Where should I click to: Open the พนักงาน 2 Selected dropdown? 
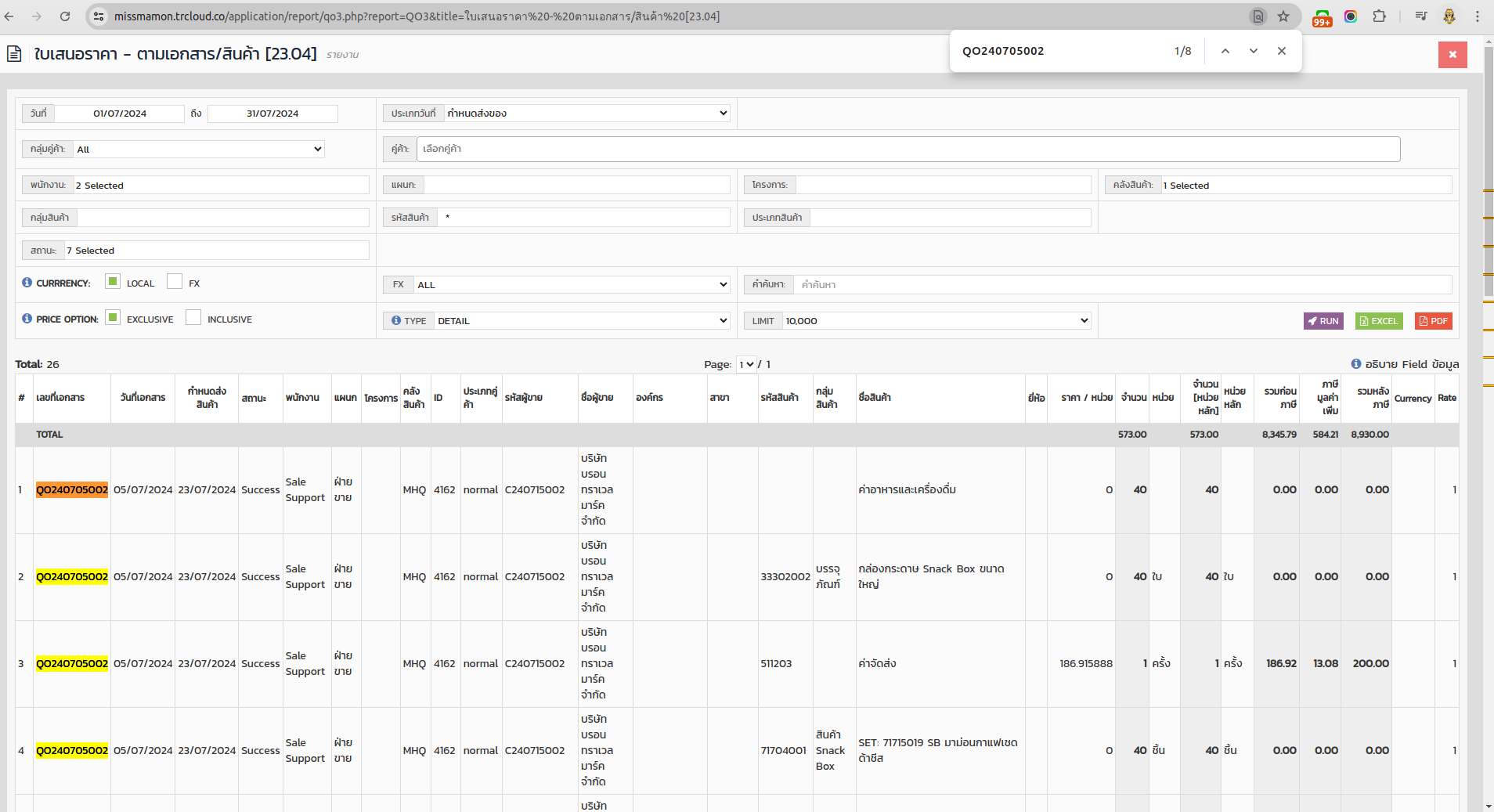tap(222, 185)
